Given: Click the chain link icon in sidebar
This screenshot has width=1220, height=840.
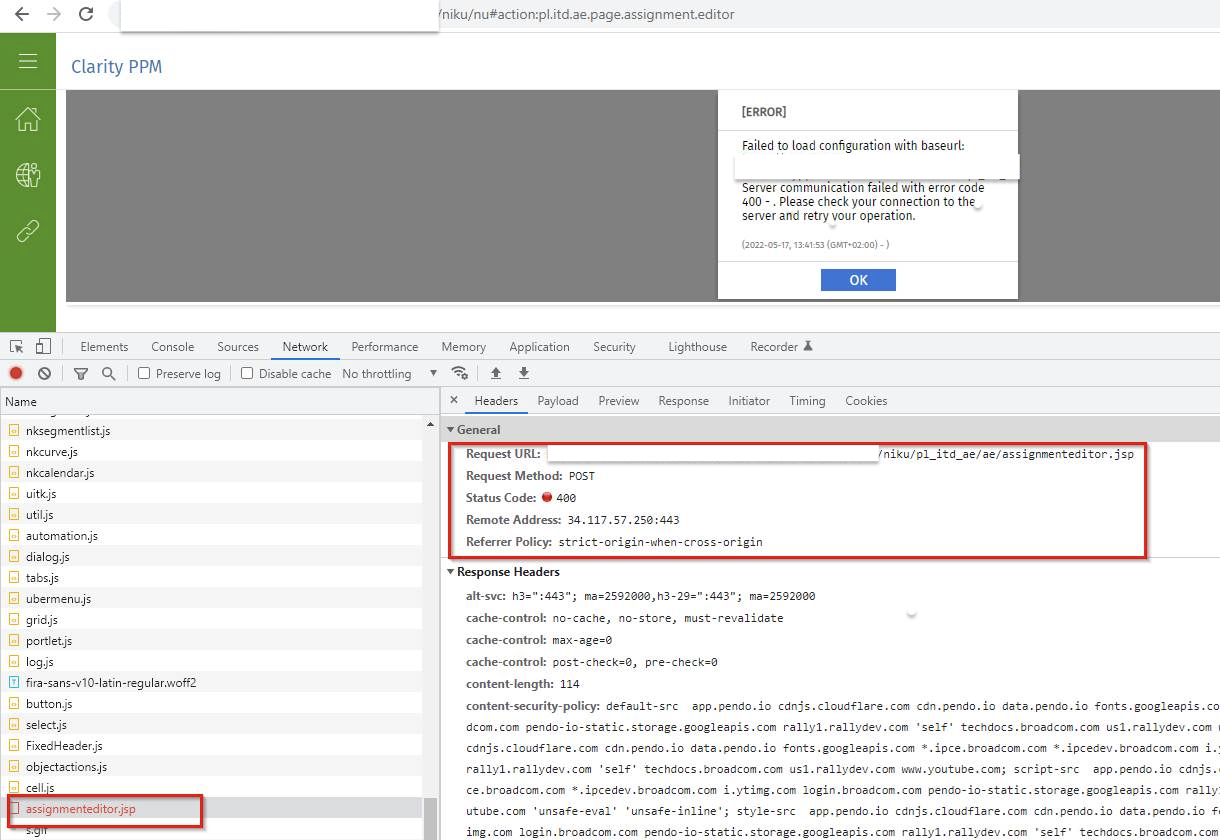Looking at the screenshot, I should click(x=28, y=232).
